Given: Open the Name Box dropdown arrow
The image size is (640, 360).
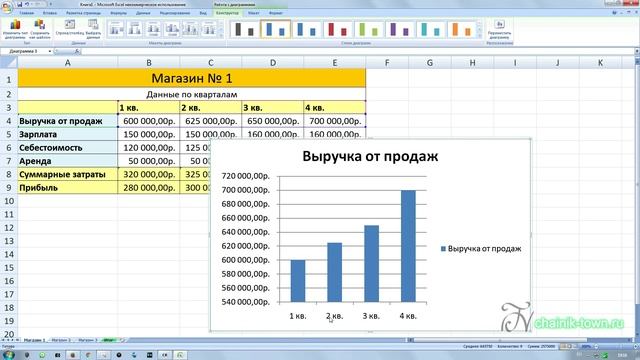Looking at the screenshot, I should click(x=50, y=51).
